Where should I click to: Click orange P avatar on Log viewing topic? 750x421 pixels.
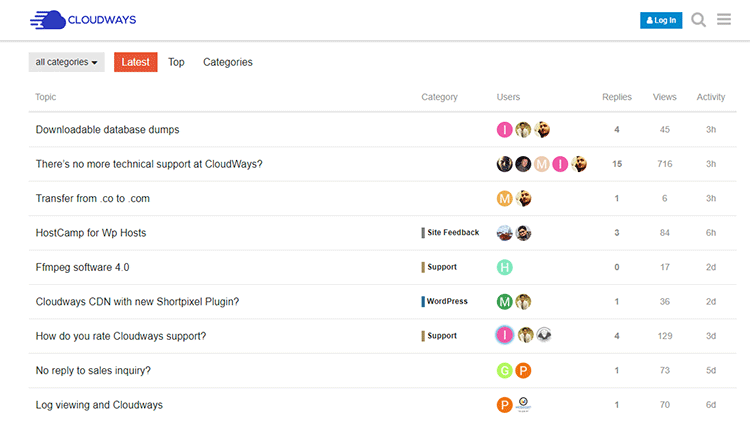coord(504,405)
